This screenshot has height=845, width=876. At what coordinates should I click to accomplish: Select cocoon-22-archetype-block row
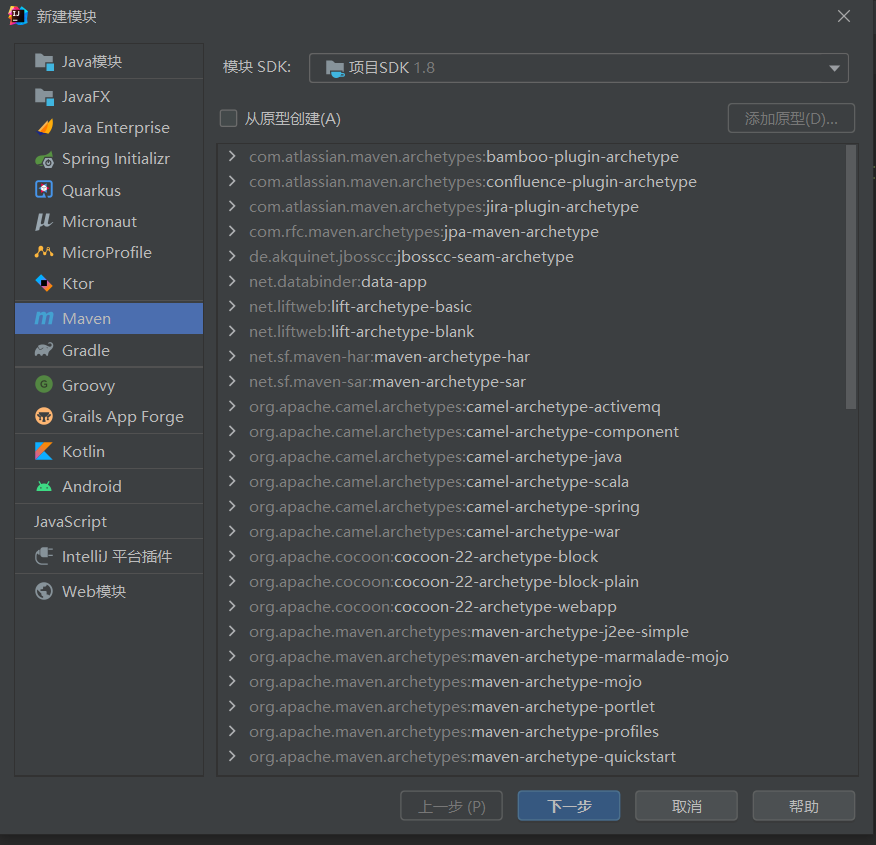tap(532, 556)
